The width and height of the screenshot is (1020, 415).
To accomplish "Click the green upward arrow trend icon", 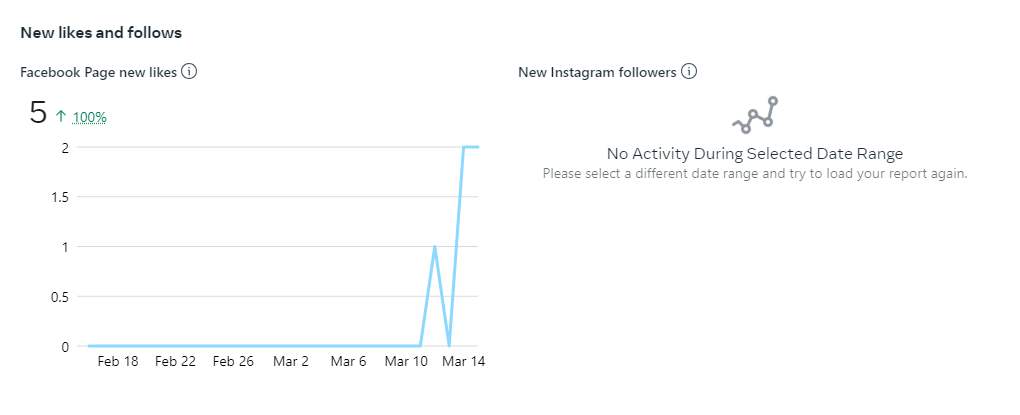I will point(61,116).
